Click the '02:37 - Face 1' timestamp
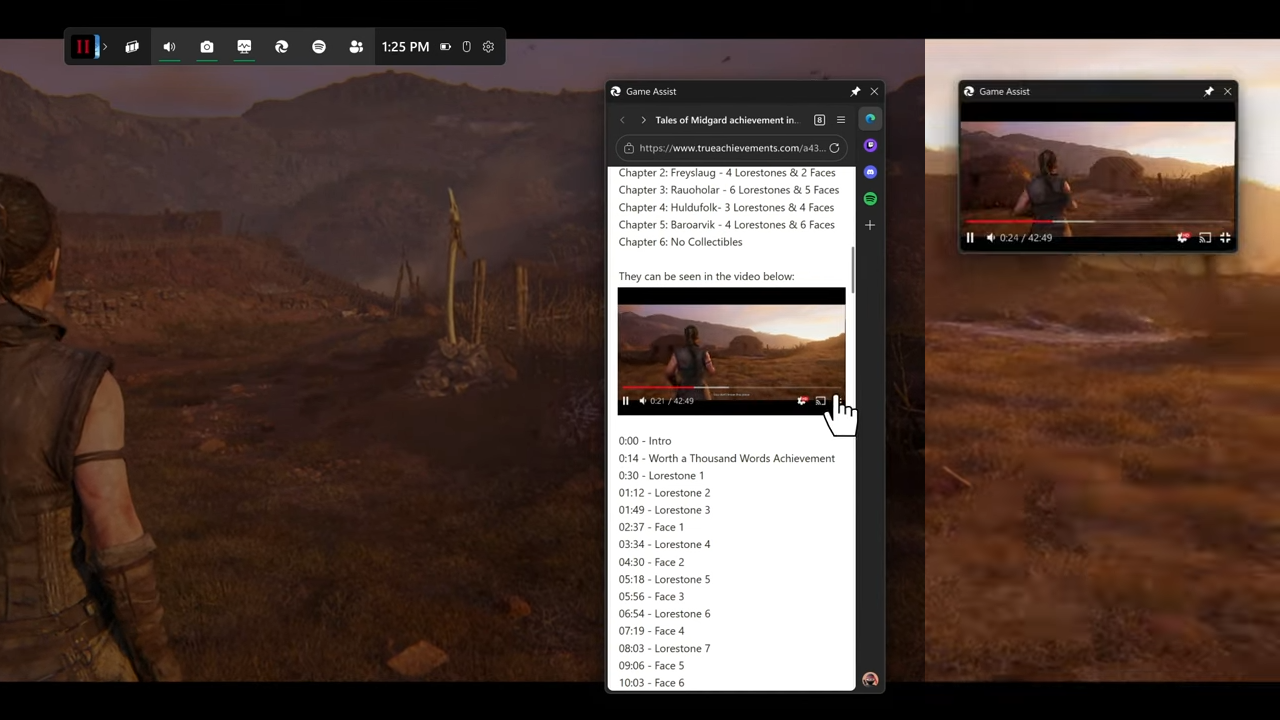The width and height of the screenshot is (1280, 720). click(651, 527)
